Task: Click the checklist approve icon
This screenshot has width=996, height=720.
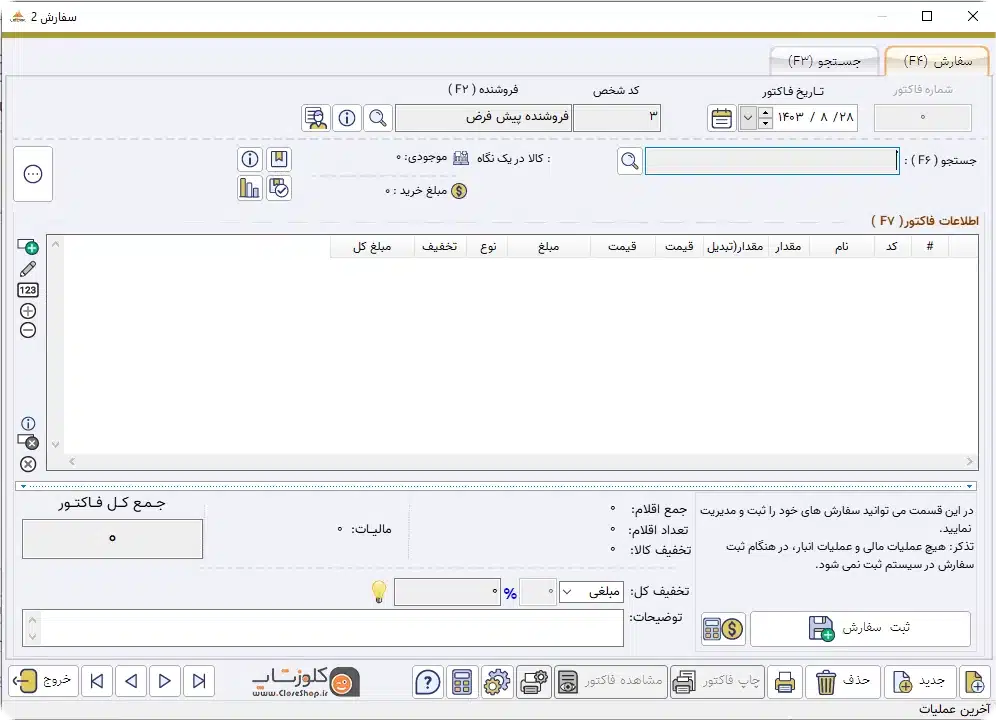Action: click(x=279, y=188)
